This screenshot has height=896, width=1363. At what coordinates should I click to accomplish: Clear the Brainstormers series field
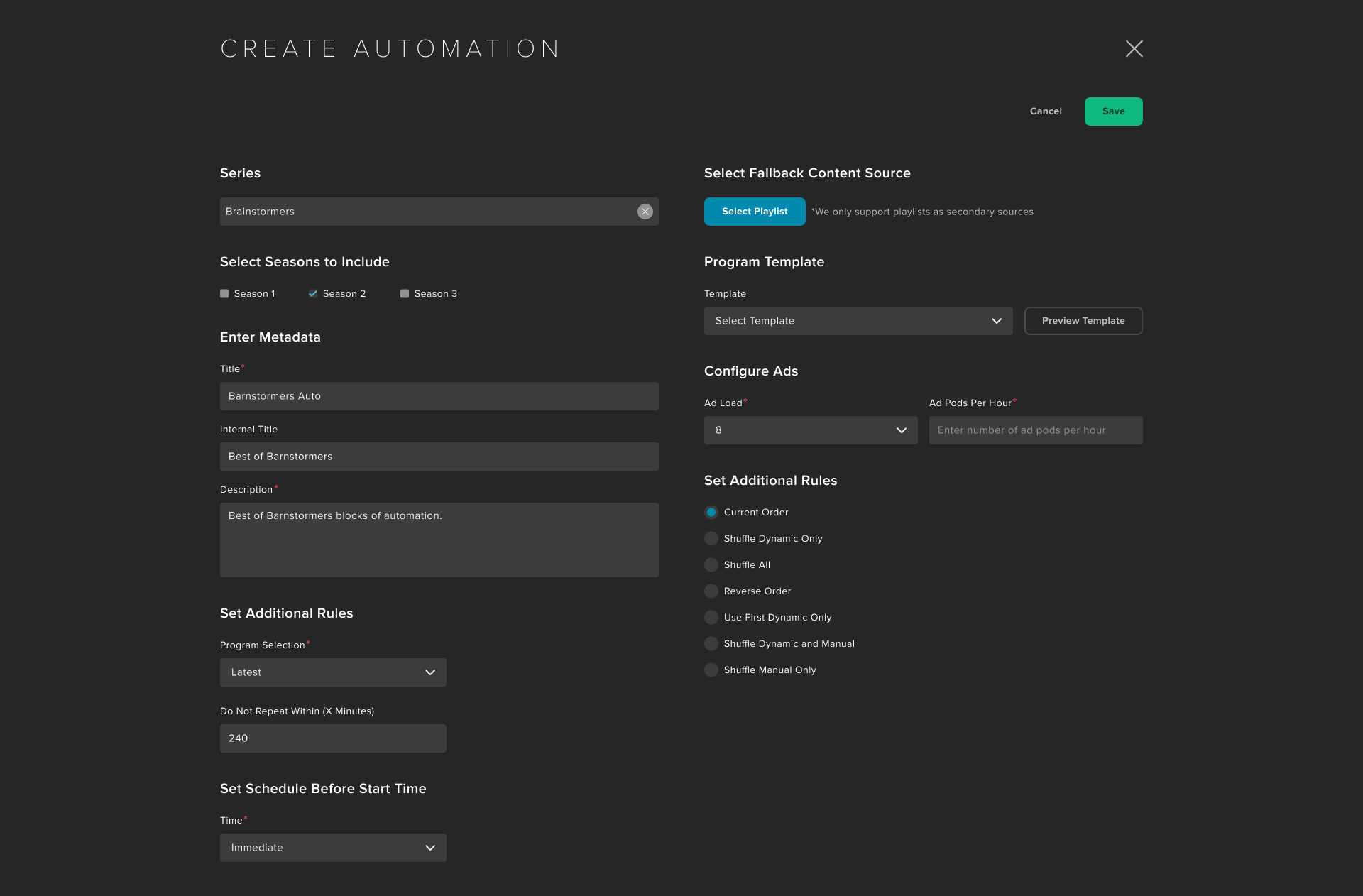(x=645, y=212)
